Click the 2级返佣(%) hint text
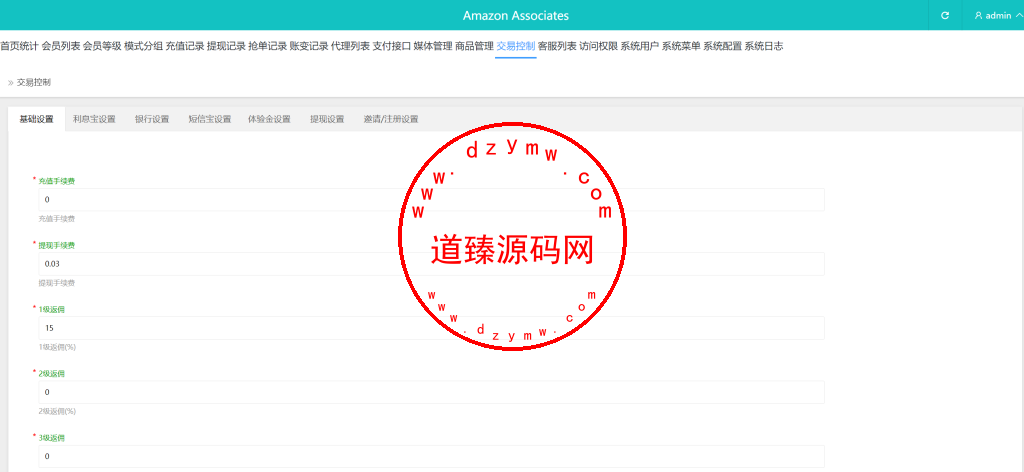Image resolution: width=1024 pixels, height=472 pixels. [x=57, y=411]
